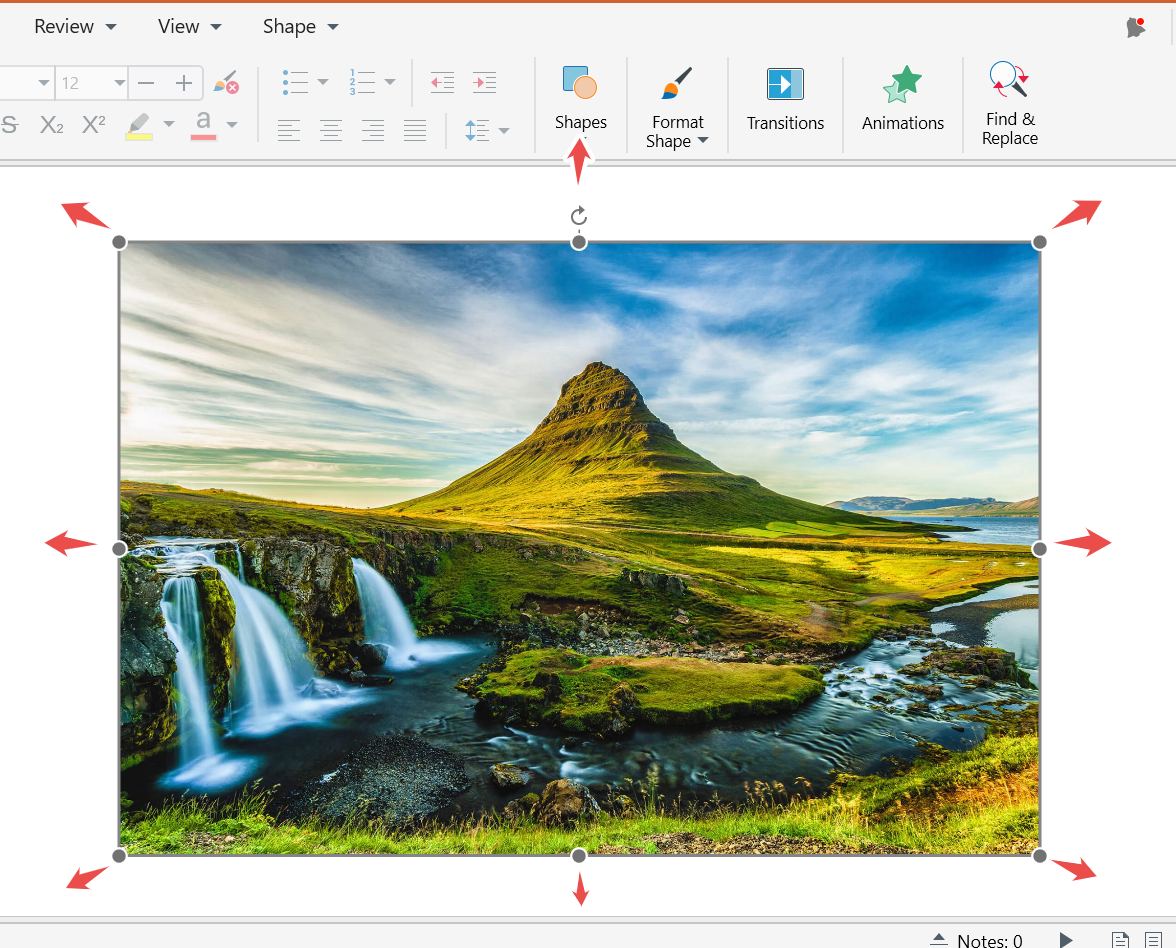Viewport: 1176px width, 948px height.
Task: Select the top-middle resize handle
Action: pos(579,242)
